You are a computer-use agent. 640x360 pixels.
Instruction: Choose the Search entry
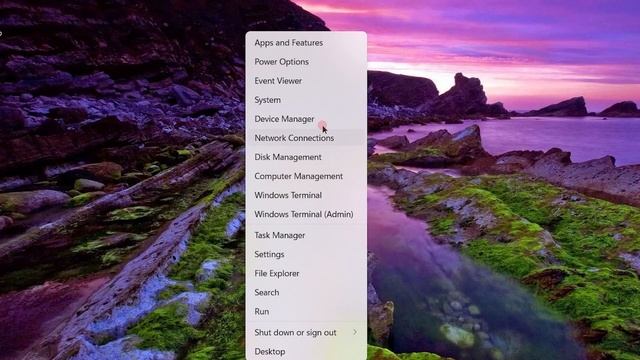pos(306,292)
